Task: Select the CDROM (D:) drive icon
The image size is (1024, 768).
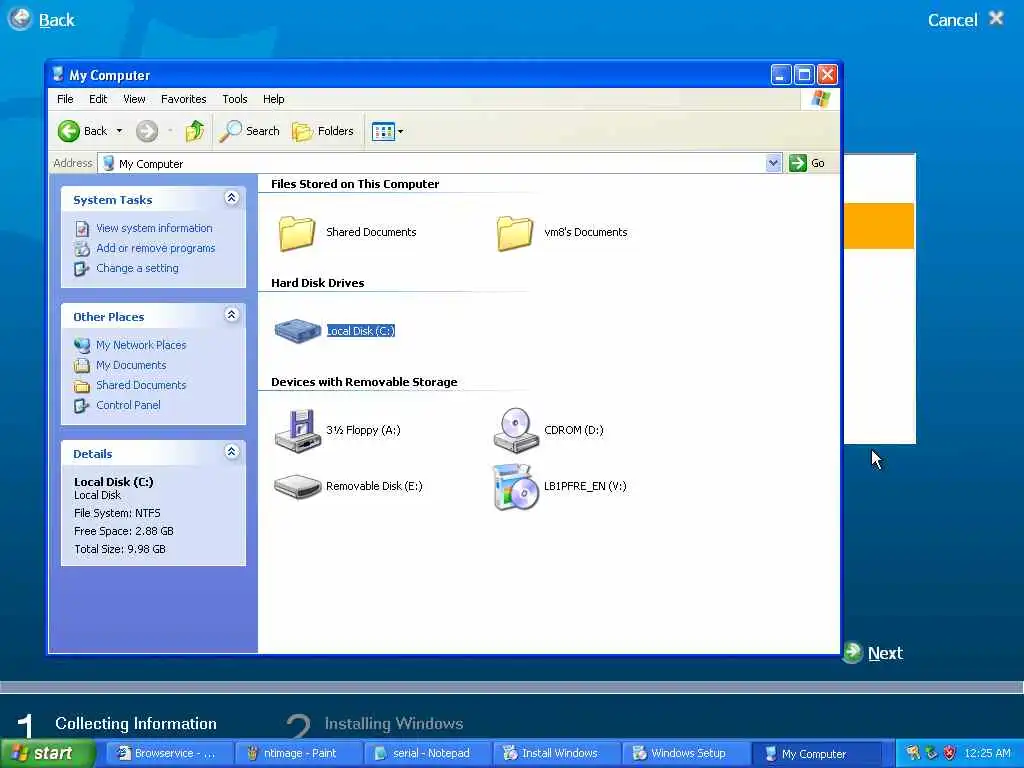Action: click(x=516, y=430)
